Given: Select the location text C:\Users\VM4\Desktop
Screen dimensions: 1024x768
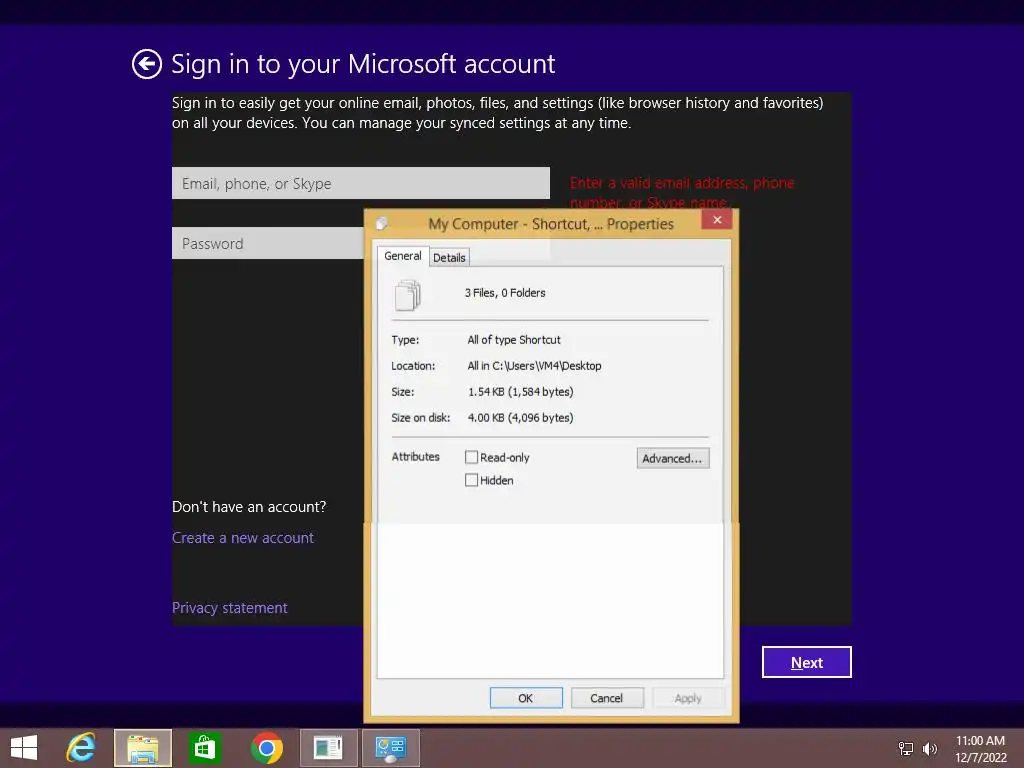Looking at the screenshot, I should click(547, 366).
